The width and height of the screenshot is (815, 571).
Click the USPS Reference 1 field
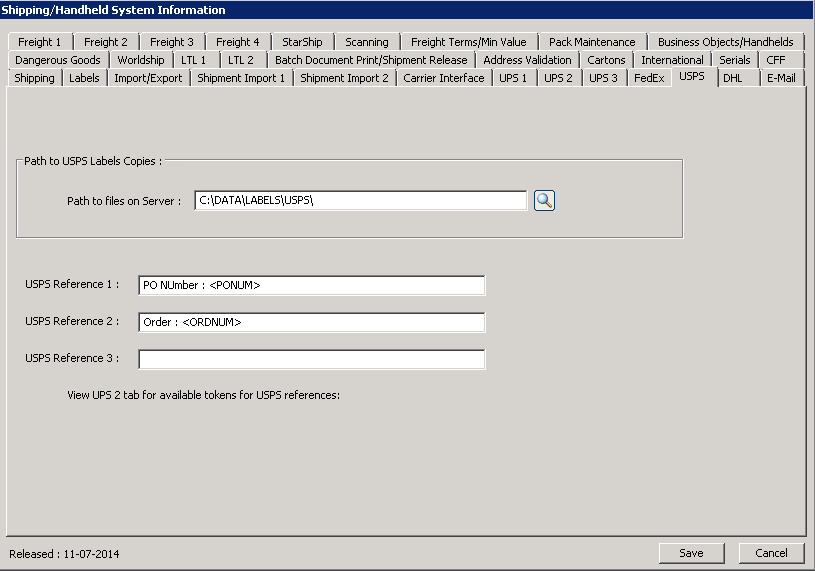(x=312, y=286)
